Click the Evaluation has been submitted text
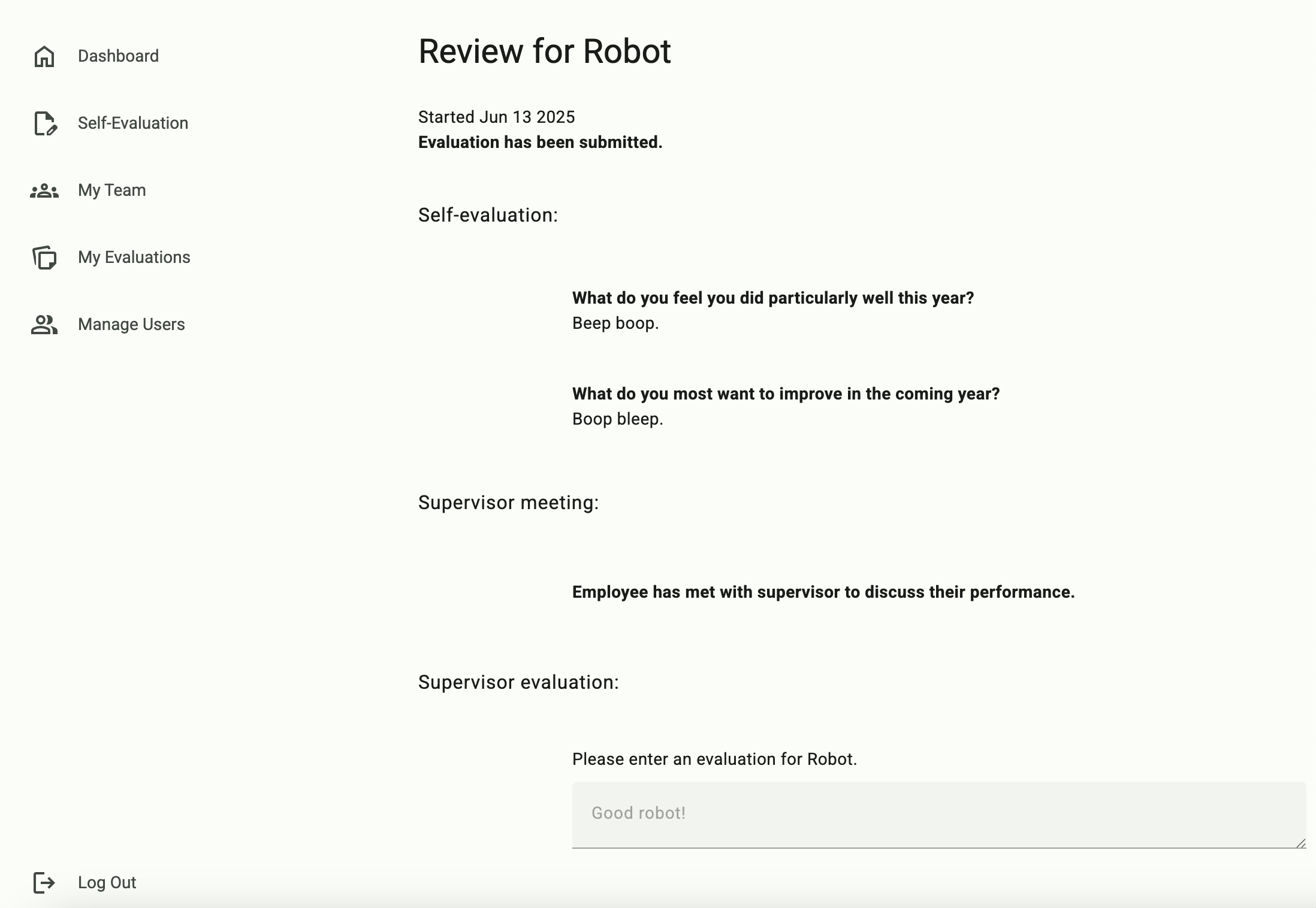Screen dimensions: 1316x908 tap(540, 142)
